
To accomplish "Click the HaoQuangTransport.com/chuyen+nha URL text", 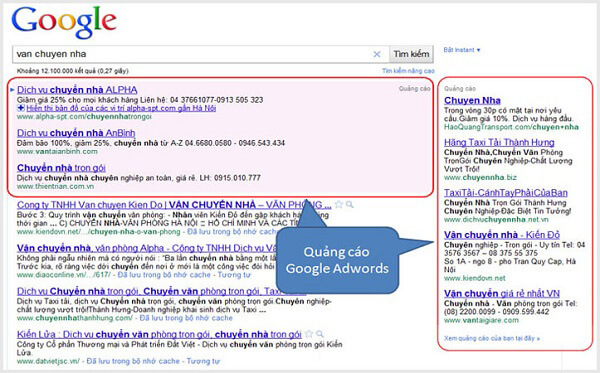I will tap(511, 127).
